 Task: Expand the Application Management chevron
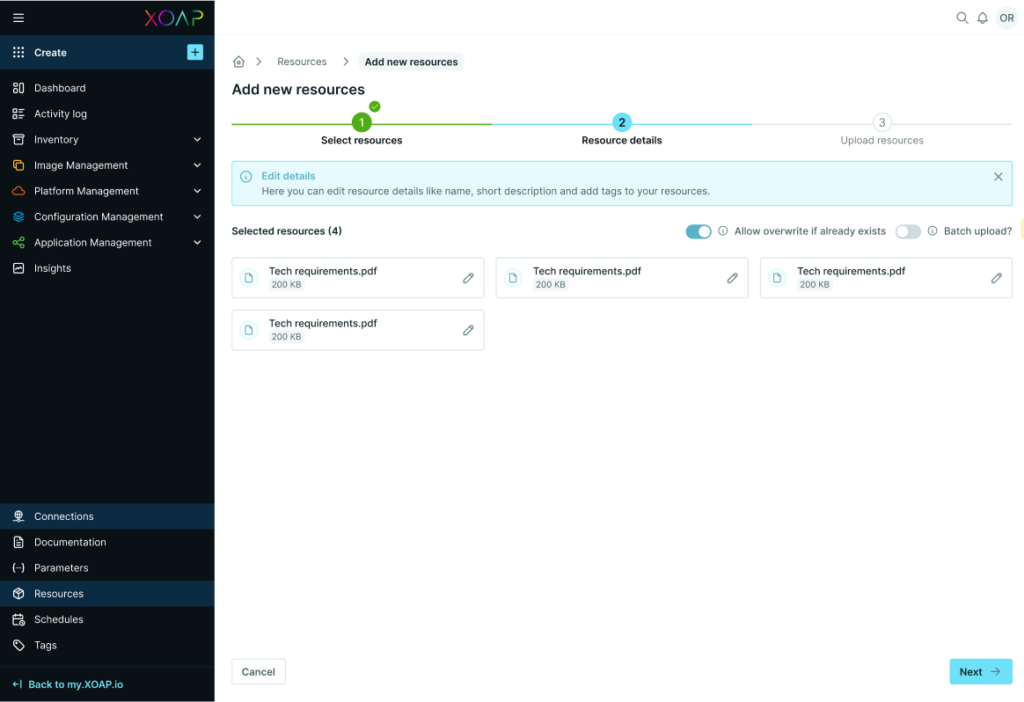click(197, 242)
